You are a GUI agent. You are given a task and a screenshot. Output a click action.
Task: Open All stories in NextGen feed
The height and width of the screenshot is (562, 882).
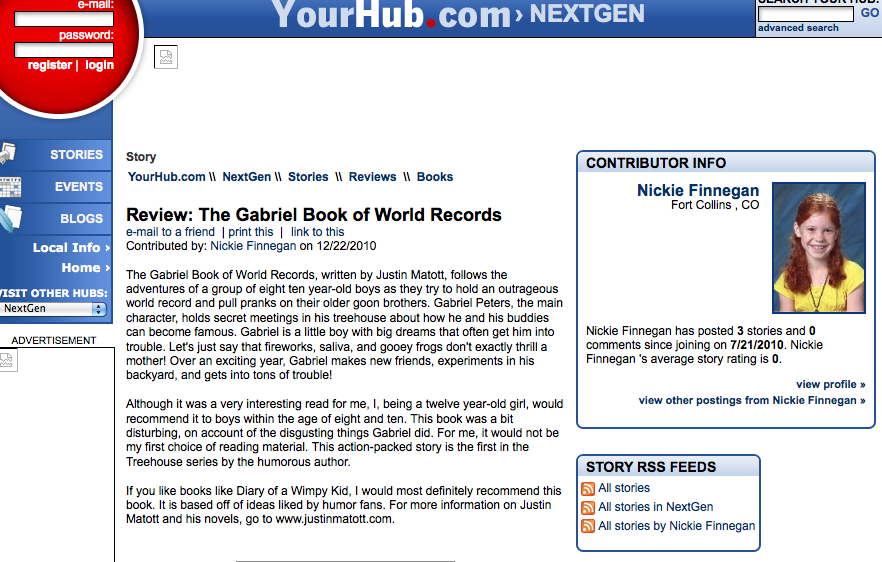click(655, 507)
